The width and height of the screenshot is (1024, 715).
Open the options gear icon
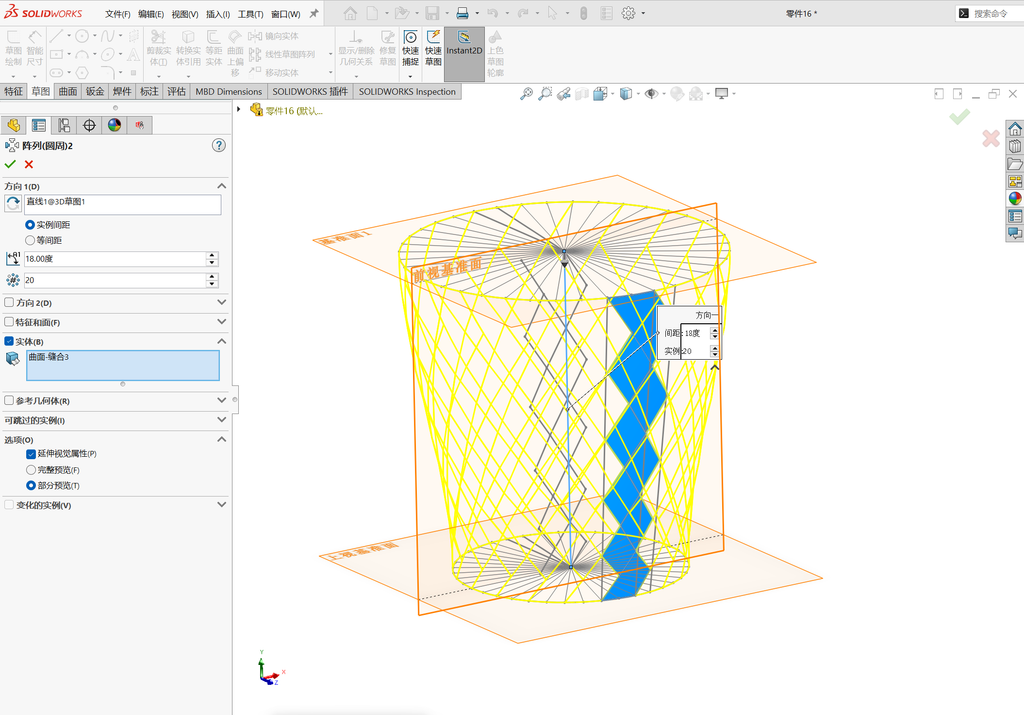(628, 13)
